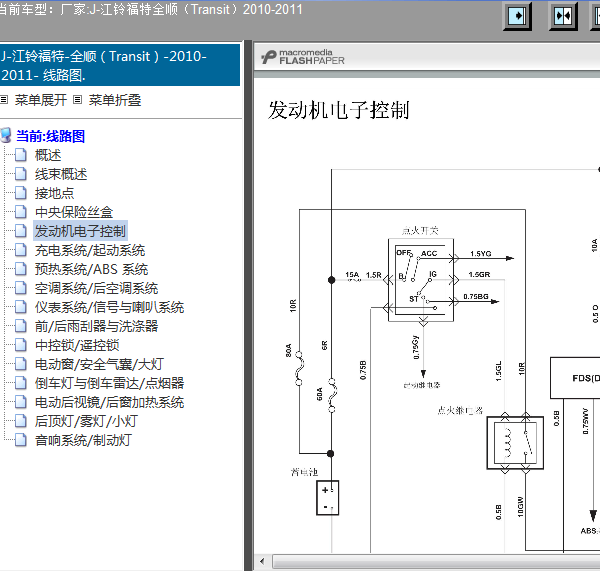The image size is (600, 571).
Task: Open 电动后视镜/后窗加热系统 diagram
Action: click(x=109, y=402)
